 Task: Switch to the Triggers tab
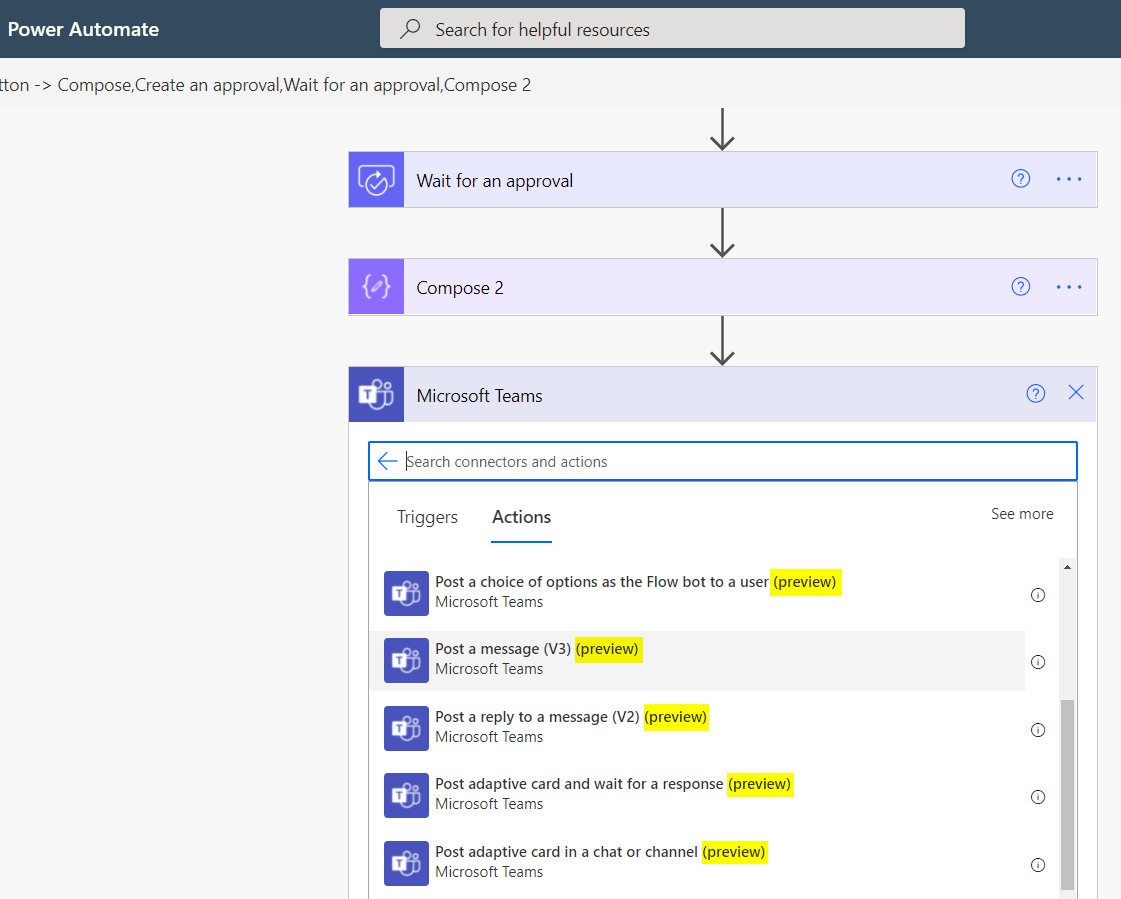pyautogui.click(x=428, y=517)
